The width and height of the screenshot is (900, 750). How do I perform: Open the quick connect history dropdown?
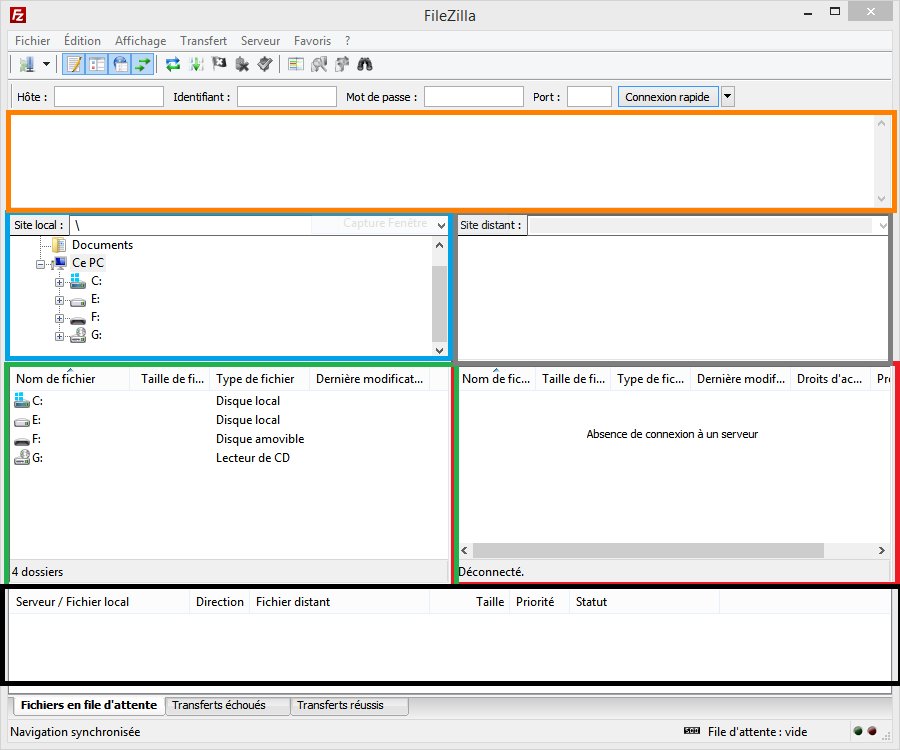tap(728, 96)
